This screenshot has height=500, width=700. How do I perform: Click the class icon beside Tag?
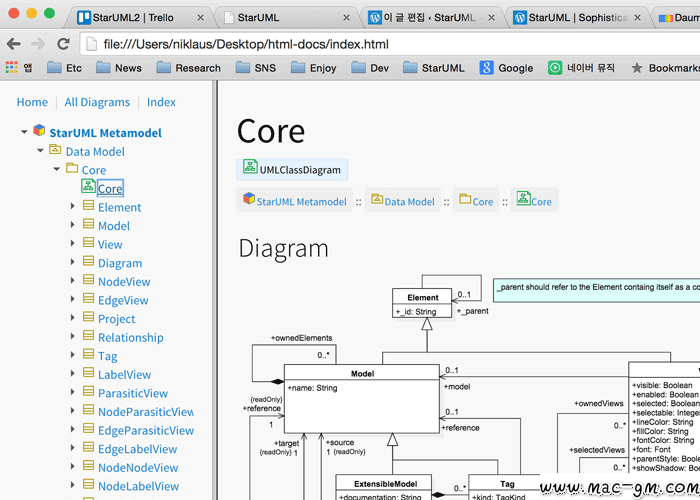pos(88,354)
